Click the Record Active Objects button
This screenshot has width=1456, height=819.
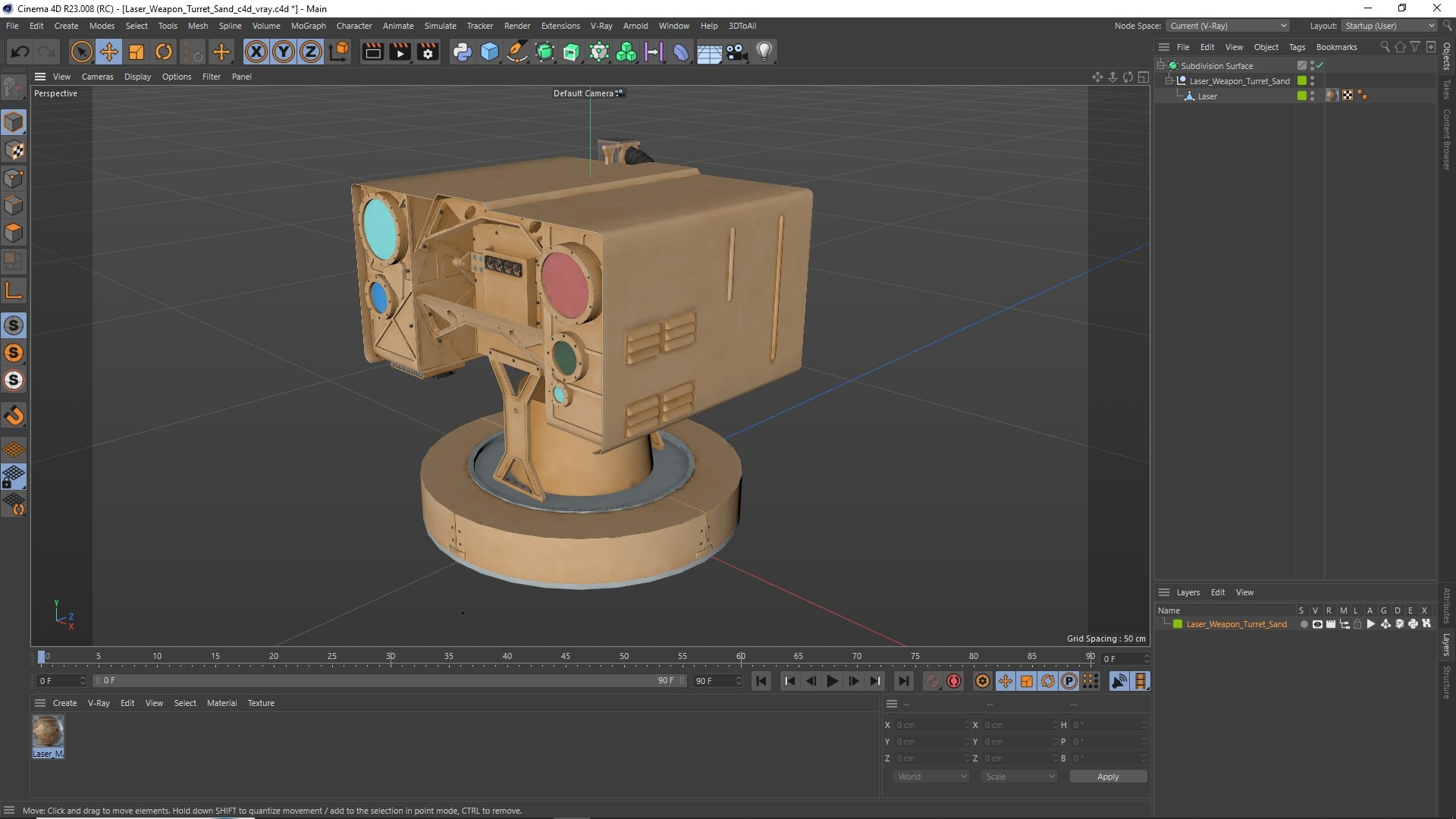pyautogui.click(x=932, y=681)
